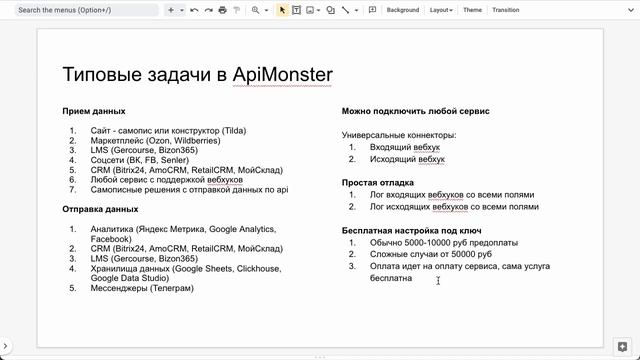Add a comment with toolbar icon
Image resolution: width=640 pixels, height=360 pixels.
coord(372,10)
